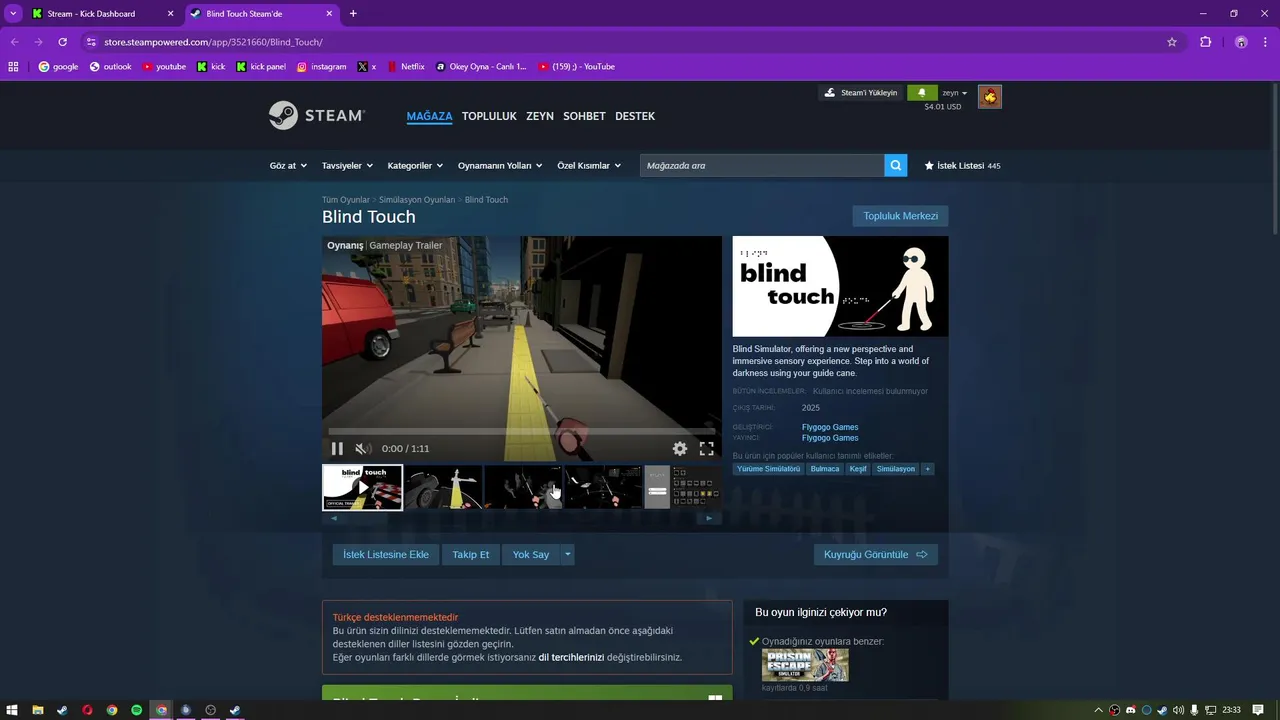Seek on the trailer progress bar

(521, 432)
